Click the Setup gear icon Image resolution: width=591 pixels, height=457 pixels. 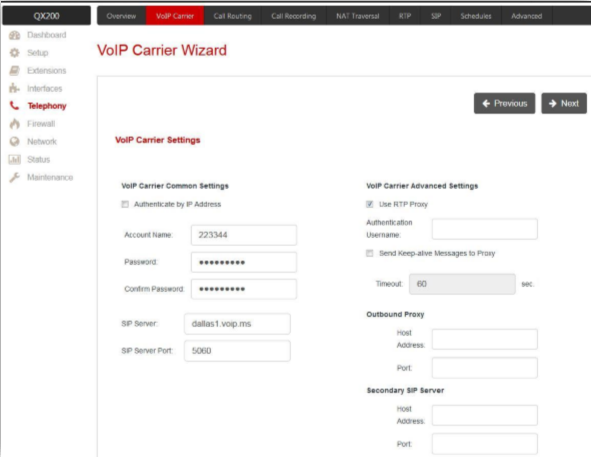click(15, 53)
